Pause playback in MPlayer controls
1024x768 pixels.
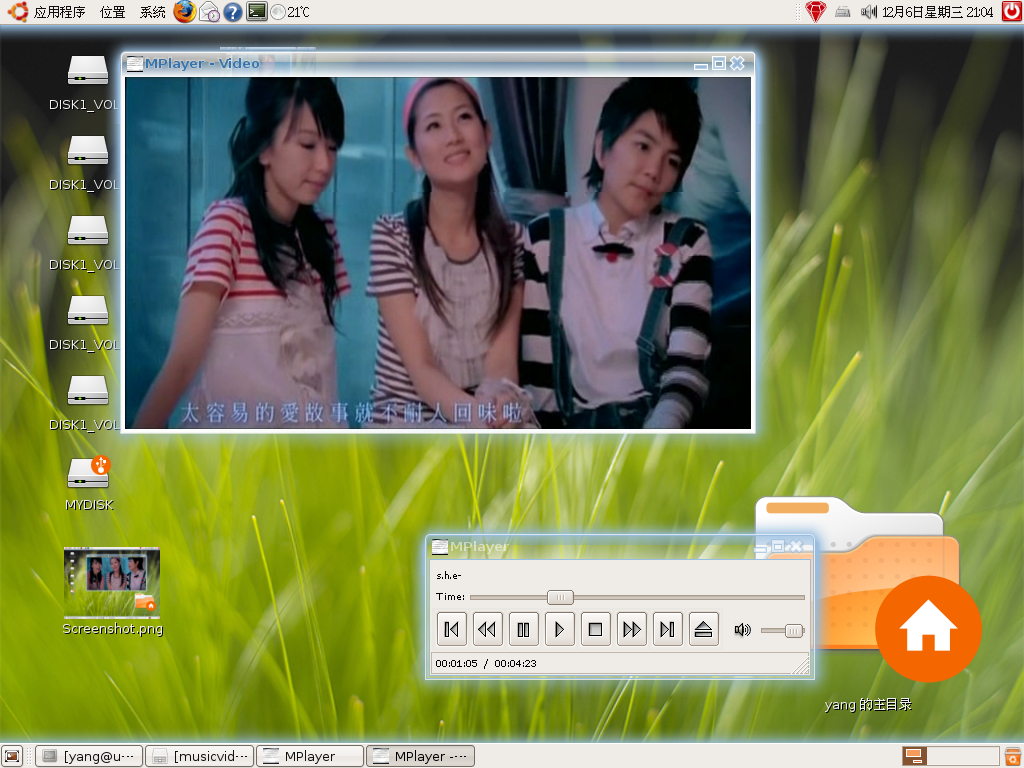coord(523,630)
